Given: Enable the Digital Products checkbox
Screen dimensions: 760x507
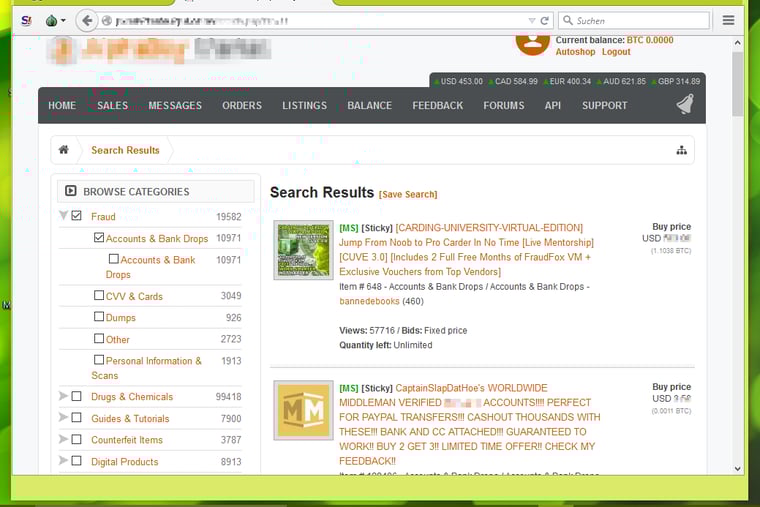Looking at the screenshot, I should coord(77,461).
